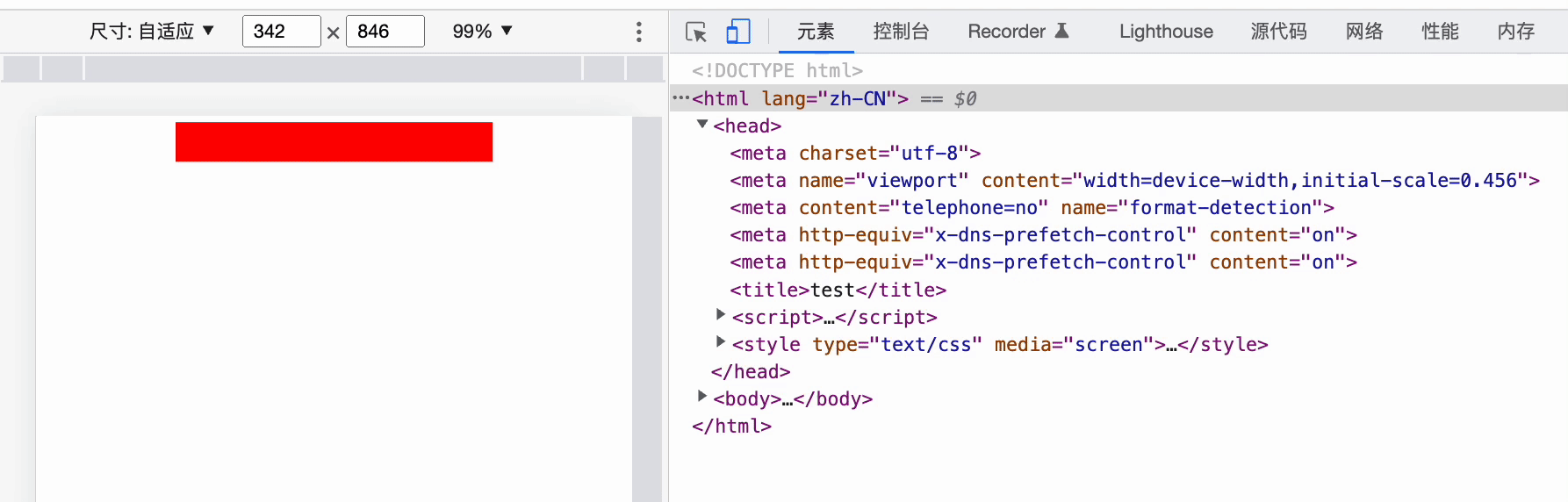
Task: Click the height input showing 846
Action: coord(385,32)
